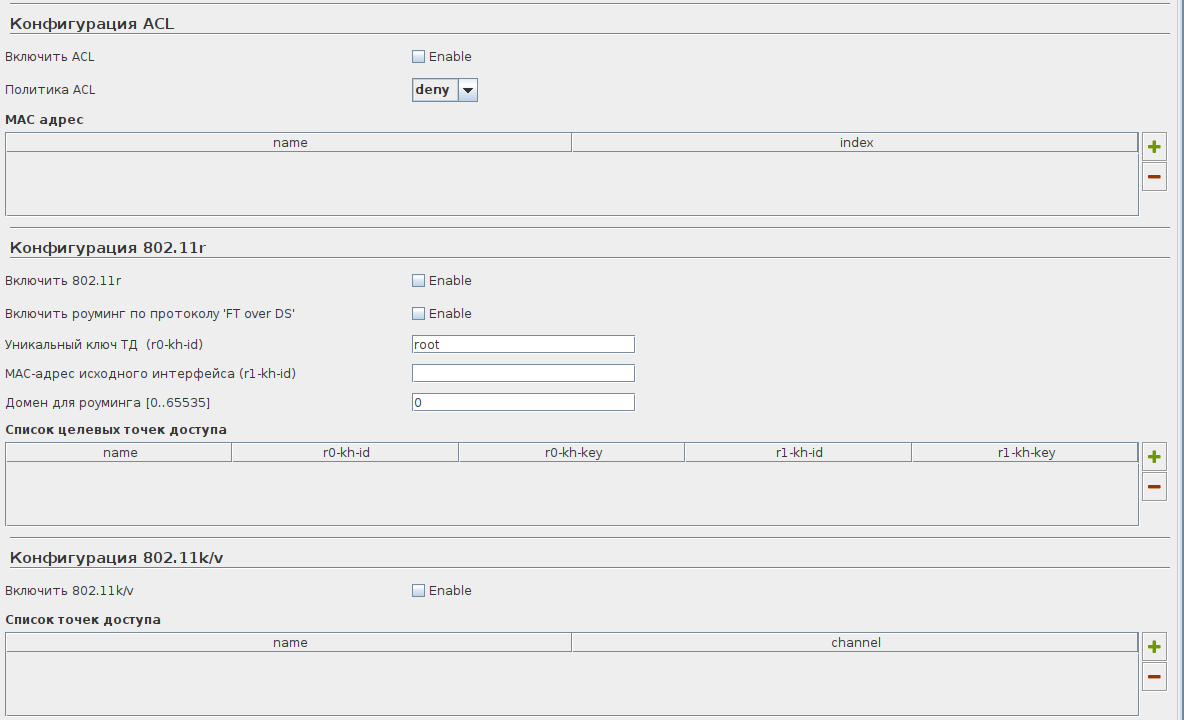Viewport: 1184px width, 720px height.
Task: Click the roaming domain field showing 0
Action: (x=523, y=402)
